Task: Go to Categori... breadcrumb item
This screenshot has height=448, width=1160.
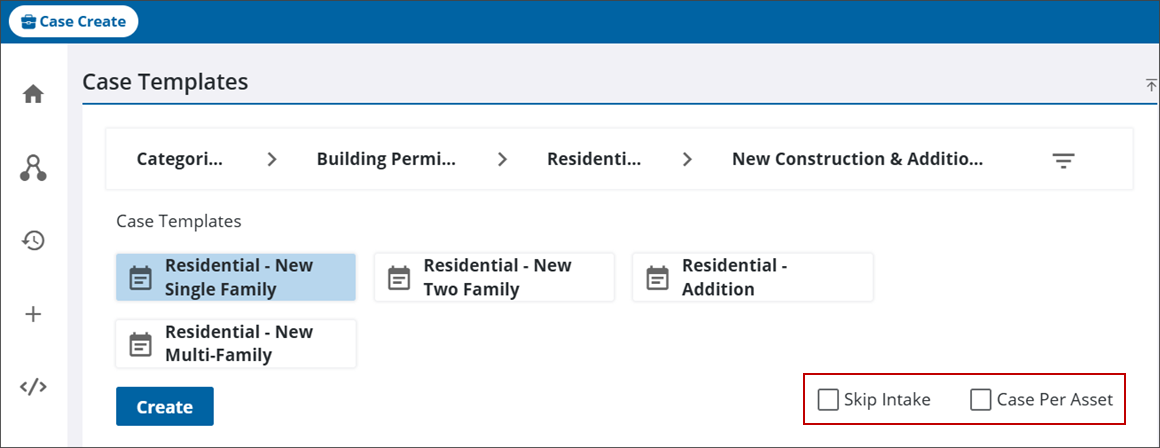Action: 180,159
